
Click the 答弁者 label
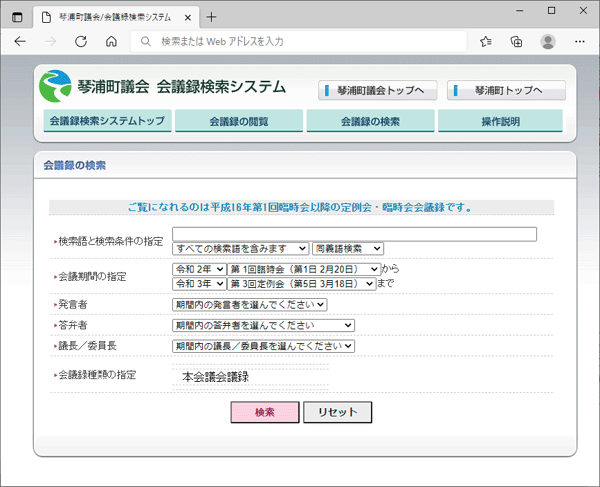(73, 325)
